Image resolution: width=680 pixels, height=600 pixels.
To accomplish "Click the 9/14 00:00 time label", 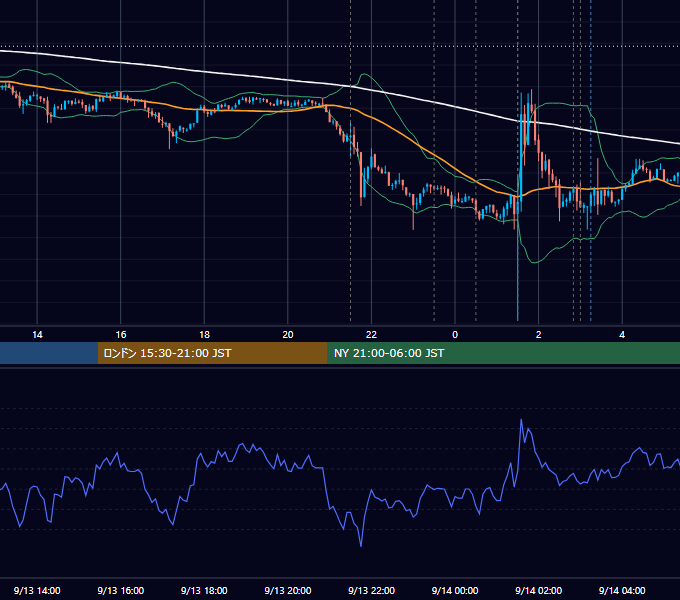I will click(455, 590).
